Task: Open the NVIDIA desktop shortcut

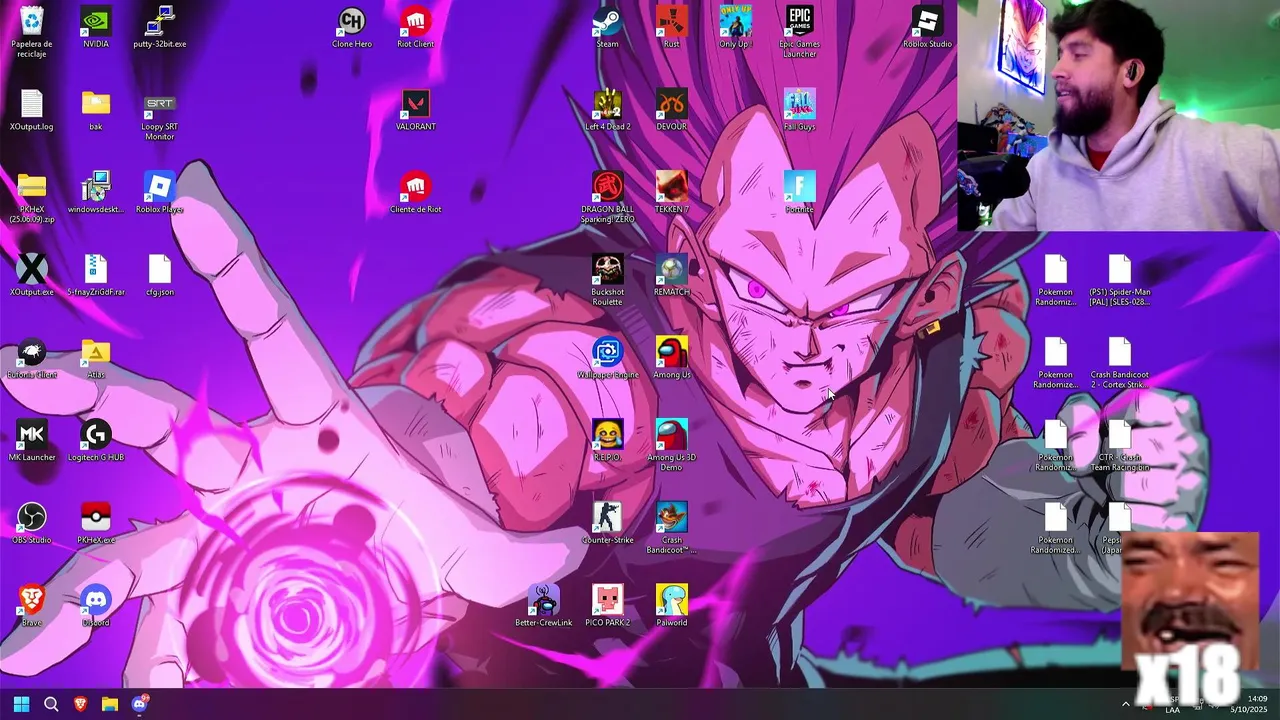Action: point(96,27)
